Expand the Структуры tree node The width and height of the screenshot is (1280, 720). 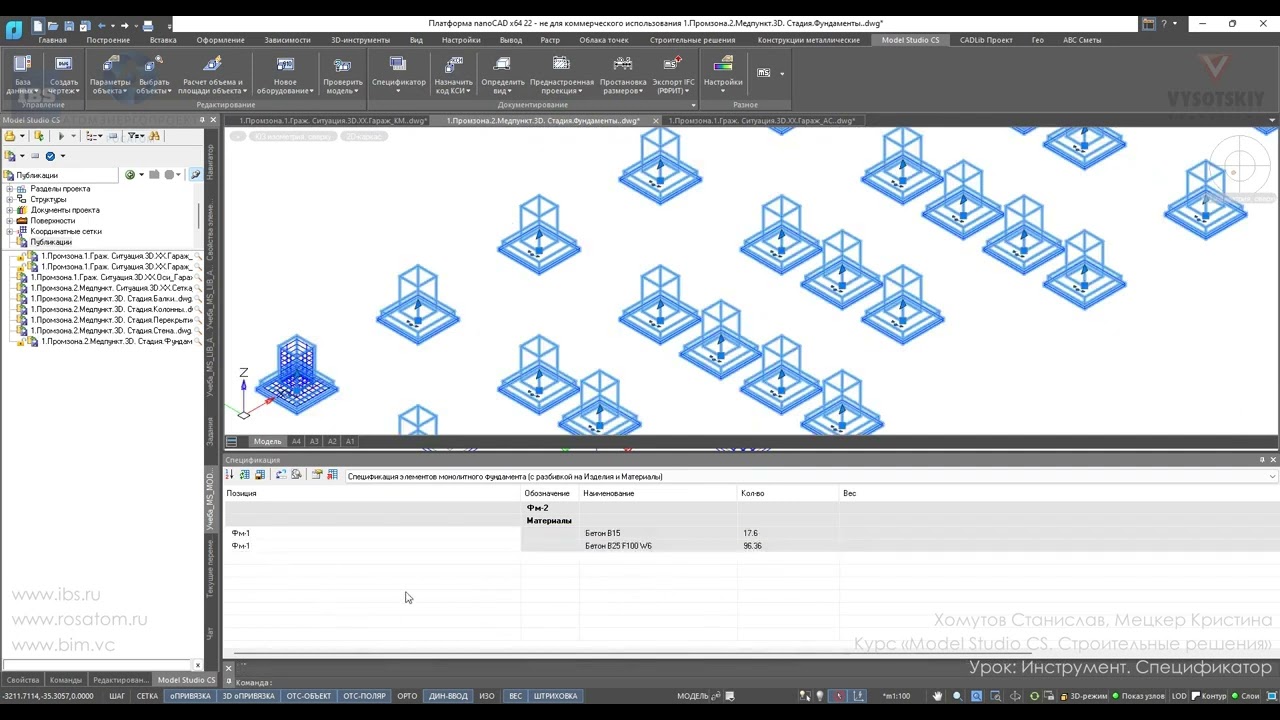click(10, 200)
